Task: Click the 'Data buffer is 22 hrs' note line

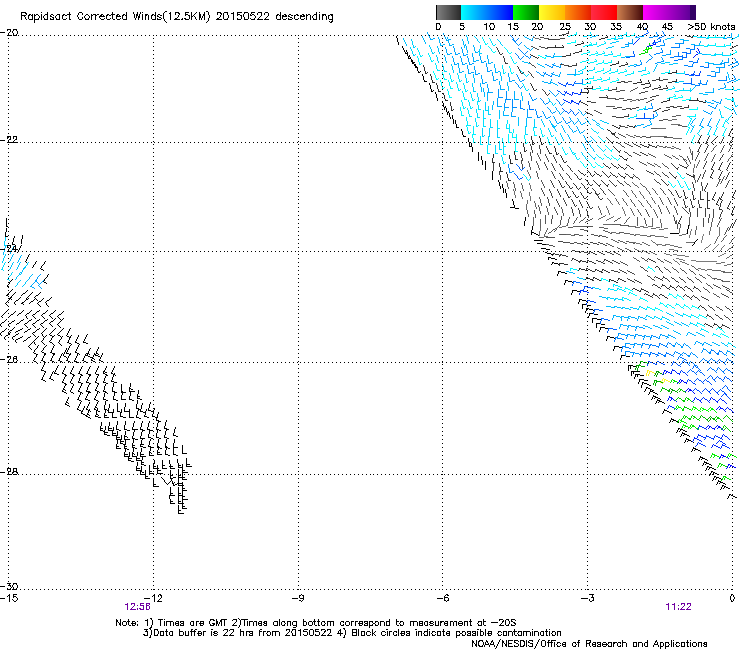Action: click(352, 633)
